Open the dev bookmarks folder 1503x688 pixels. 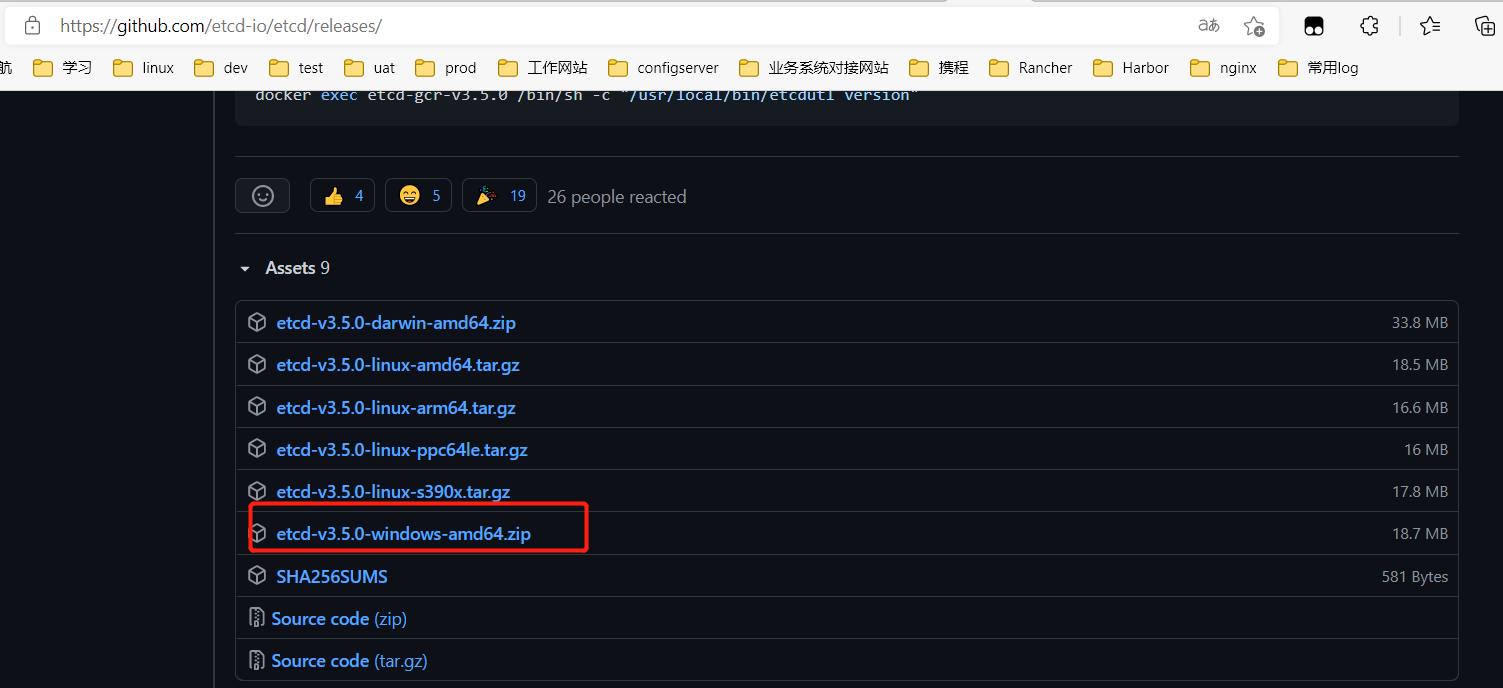(x=222, y=68)
